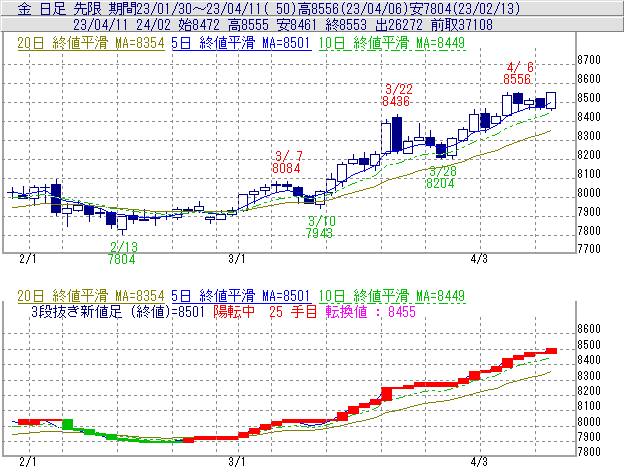Click the 8600 price axis label in lower chart

pyautogui.click(x=589, y=329)
